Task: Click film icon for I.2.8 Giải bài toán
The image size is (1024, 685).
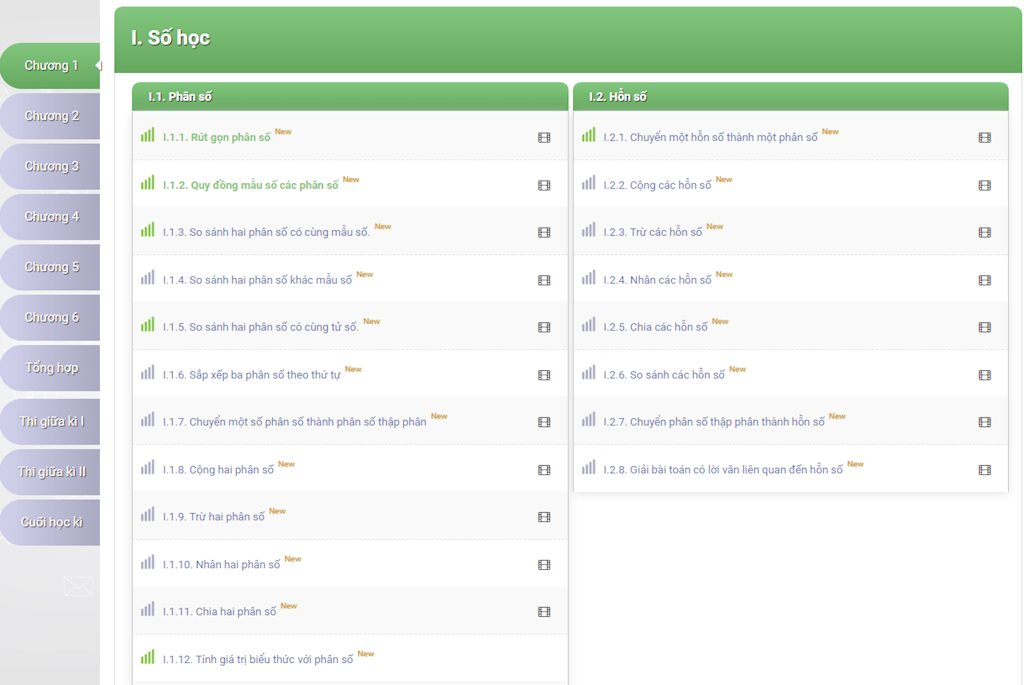Action: 984,470
